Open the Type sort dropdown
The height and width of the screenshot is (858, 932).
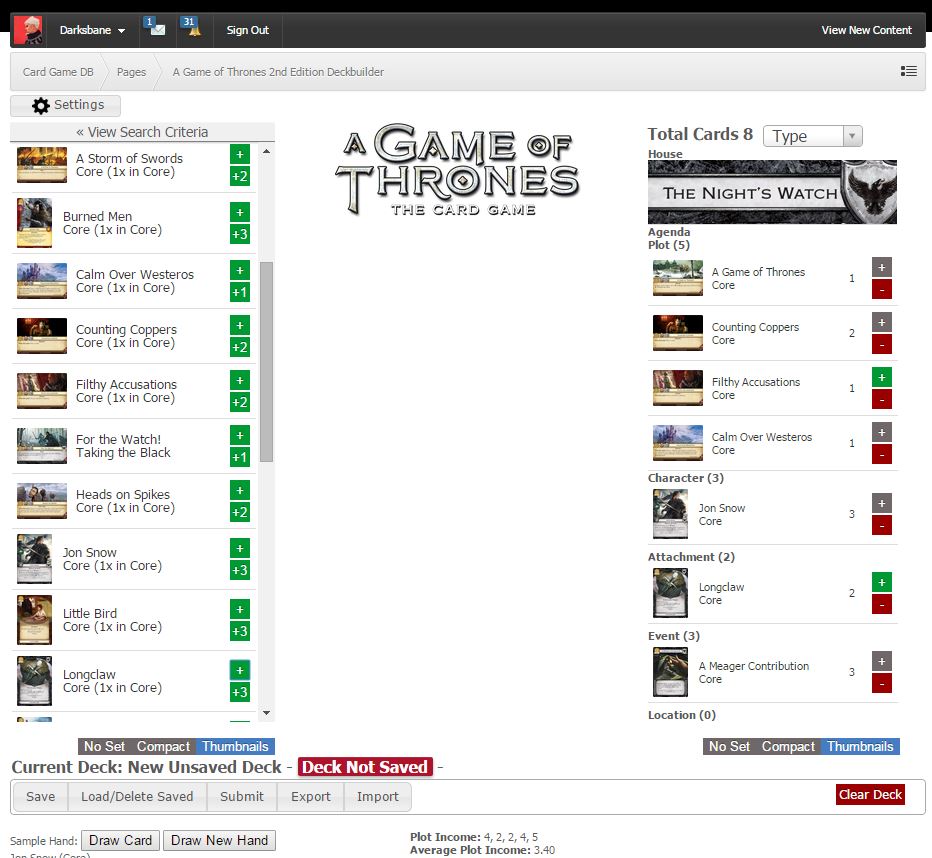tap(813, 136)
